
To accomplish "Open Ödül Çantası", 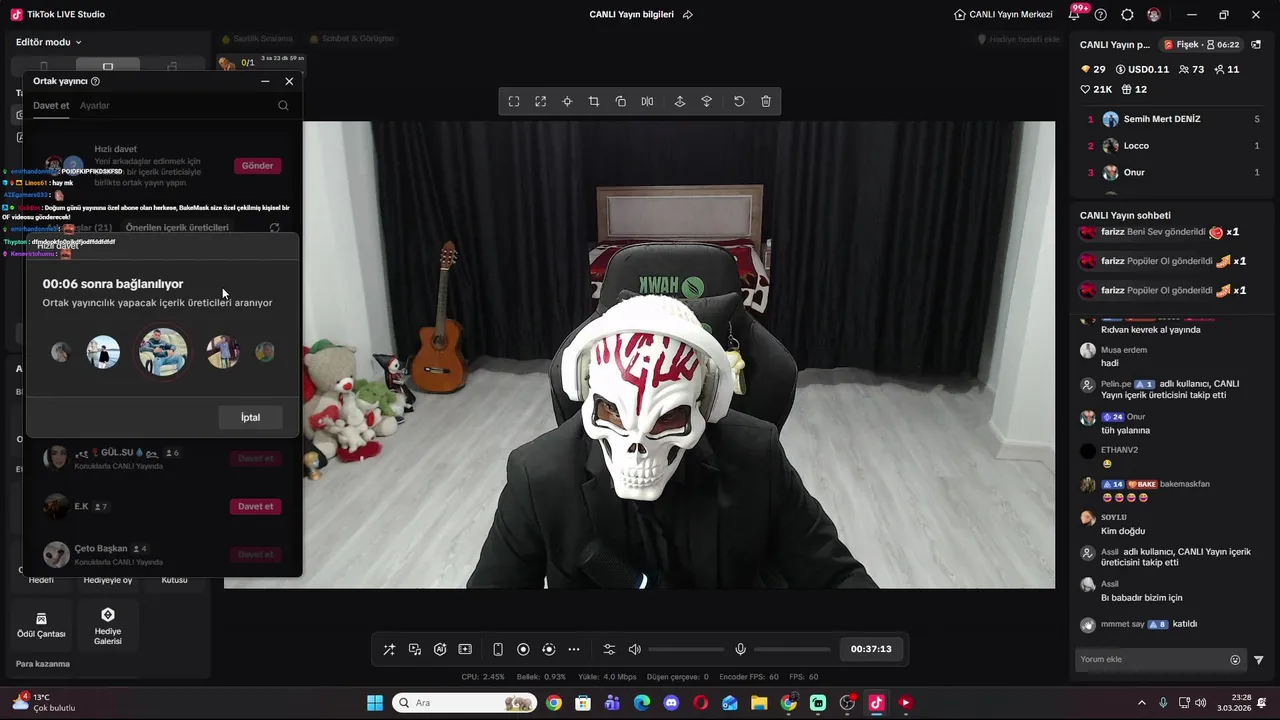I will [x=41, y=625].
